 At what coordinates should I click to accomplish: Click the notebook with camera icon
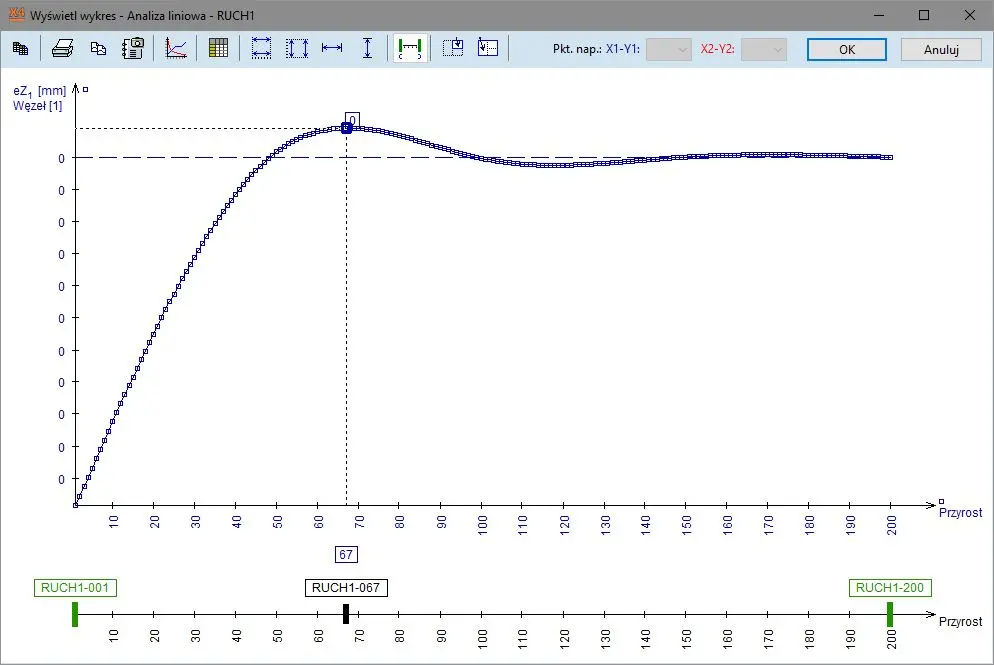[132, 49]
